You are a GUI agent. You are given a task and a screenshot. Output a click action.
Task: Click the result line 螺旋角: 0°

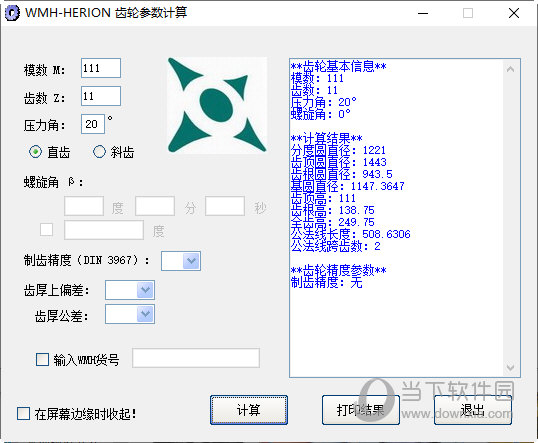320,114
